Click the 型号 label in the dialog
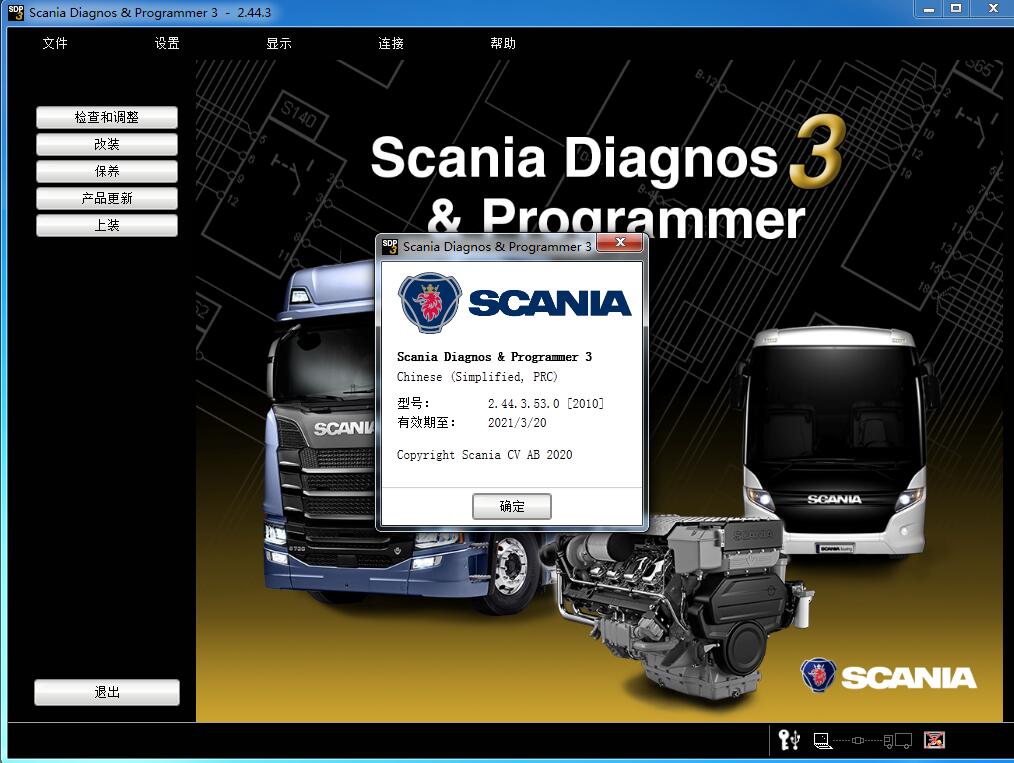This screenshot has height=763, width=1014. click(x=413, y=403)
